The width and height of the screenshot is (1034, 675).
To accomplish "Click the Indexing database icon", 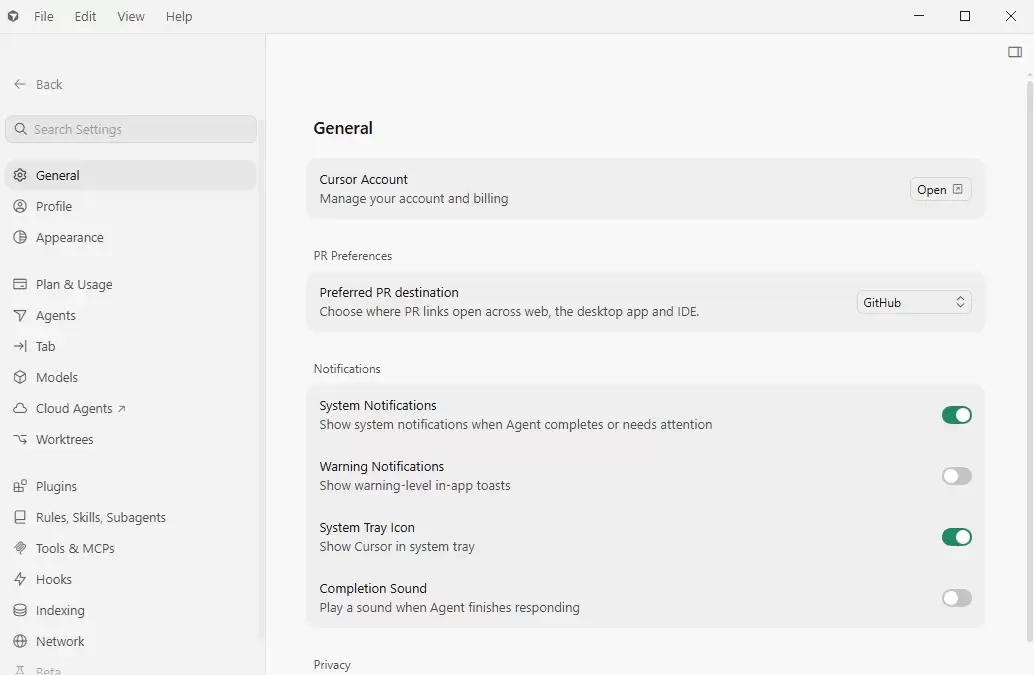I will click(x=20, y=610).
